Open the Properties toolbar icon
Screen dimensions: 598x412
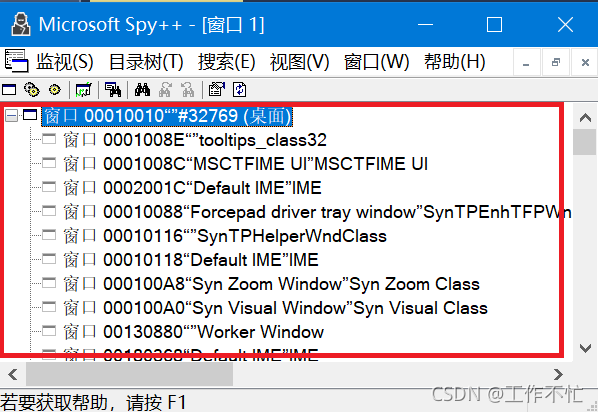[217, 90]
